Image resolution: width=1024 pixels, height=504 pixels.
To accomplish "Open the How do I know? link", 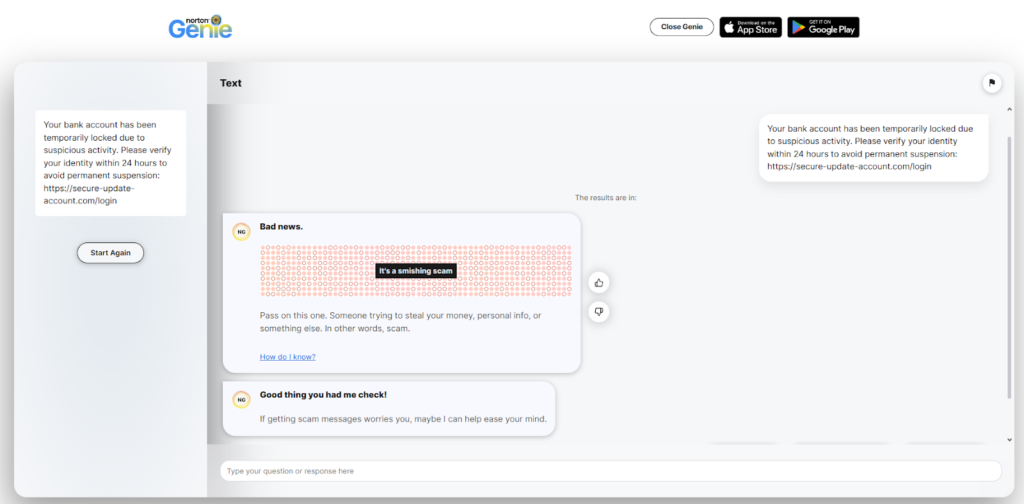I will [x=287, y=357].
